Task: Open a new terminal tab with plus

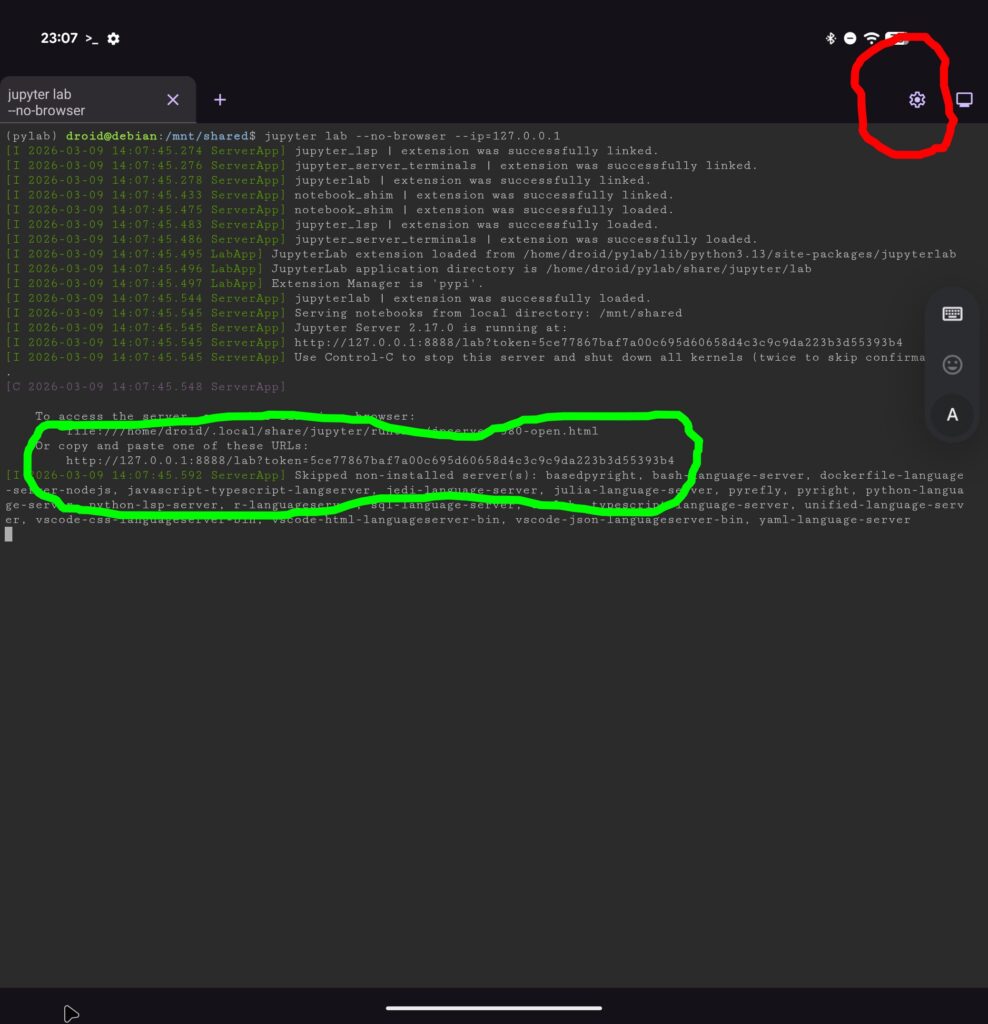Action: pos(220,100)
